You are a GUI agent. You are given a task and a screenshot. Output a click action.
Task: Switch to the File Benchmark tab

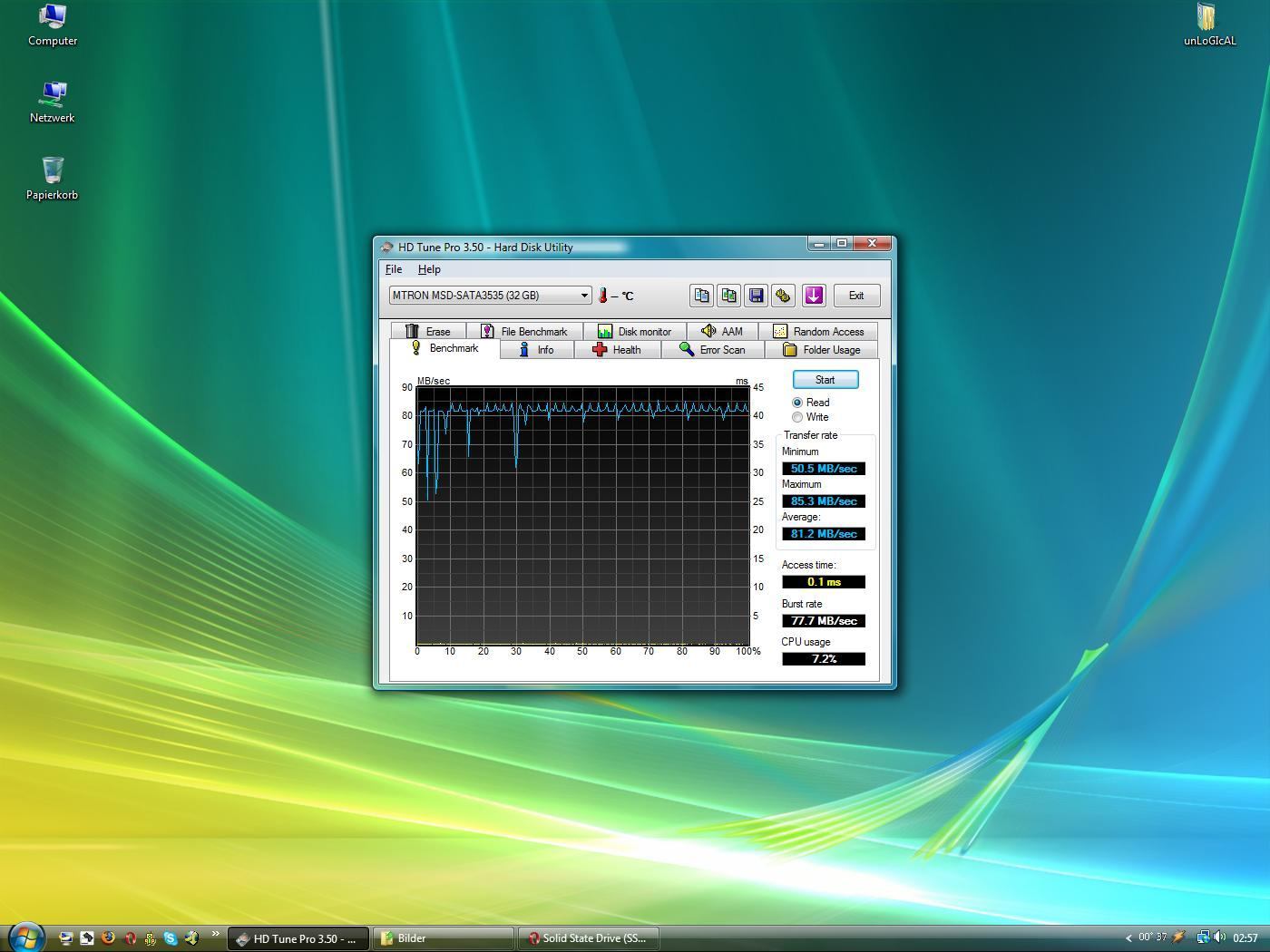[x=524, y=331]
